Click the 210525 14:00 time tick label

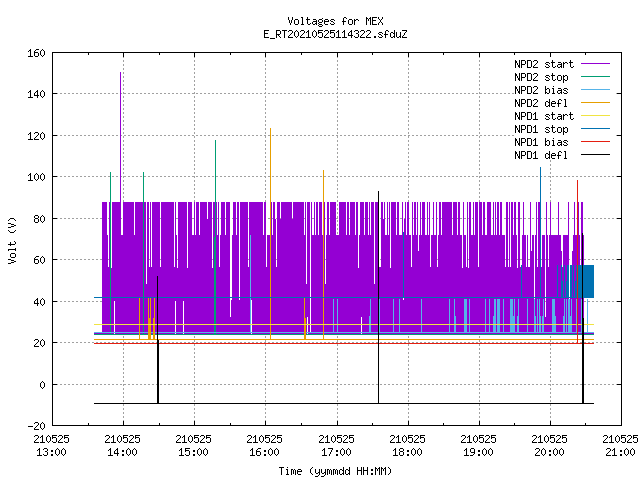[x=122, y=446]
